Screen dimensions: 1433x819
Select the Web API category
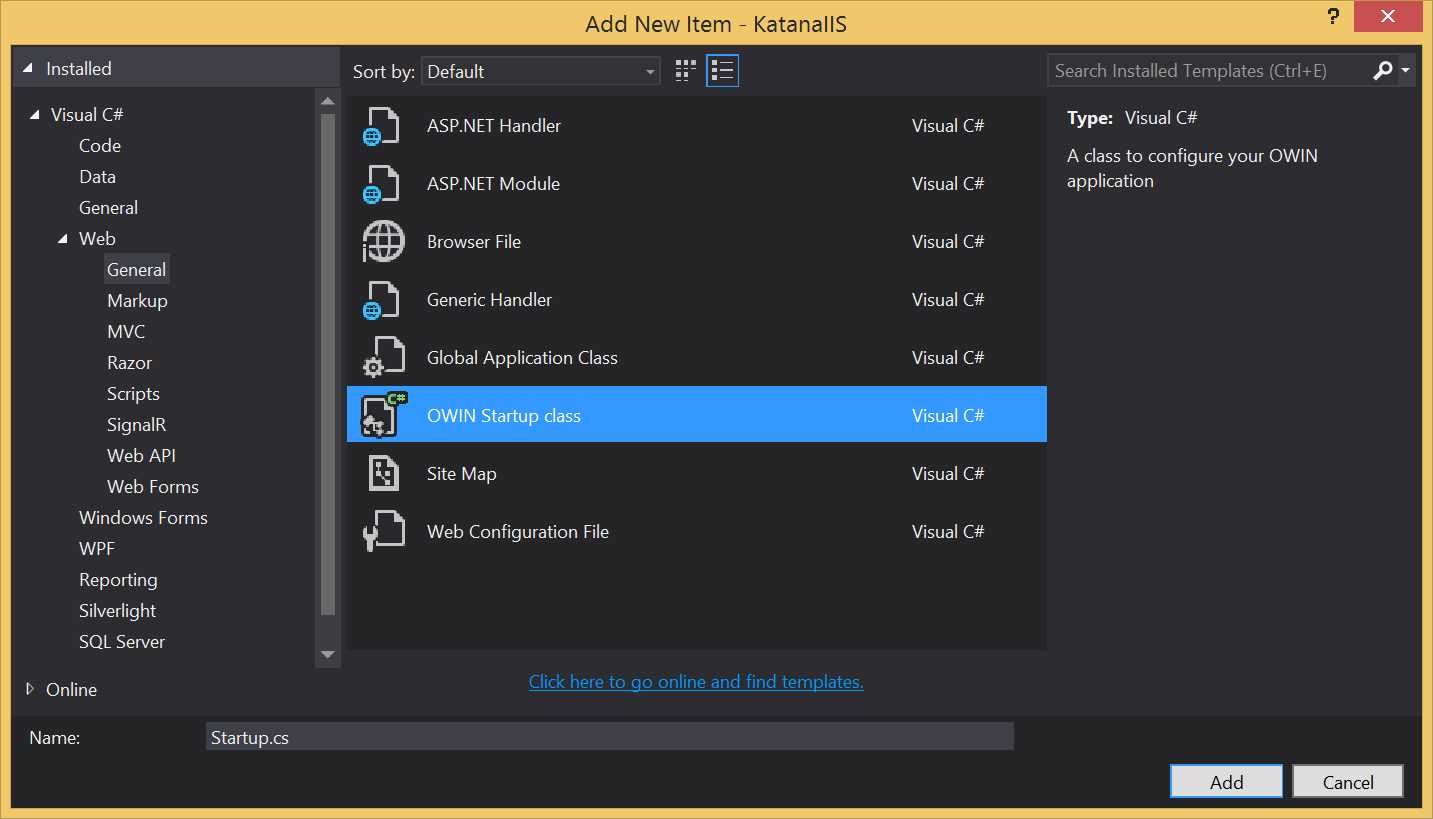coord(141,456)
